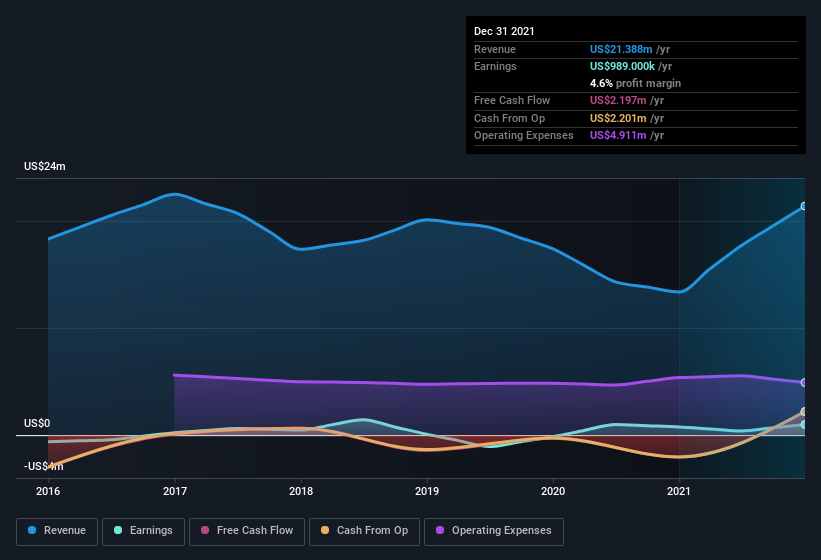
Task: Click the US$989.000k earnings value
Action: click(622, 66)
